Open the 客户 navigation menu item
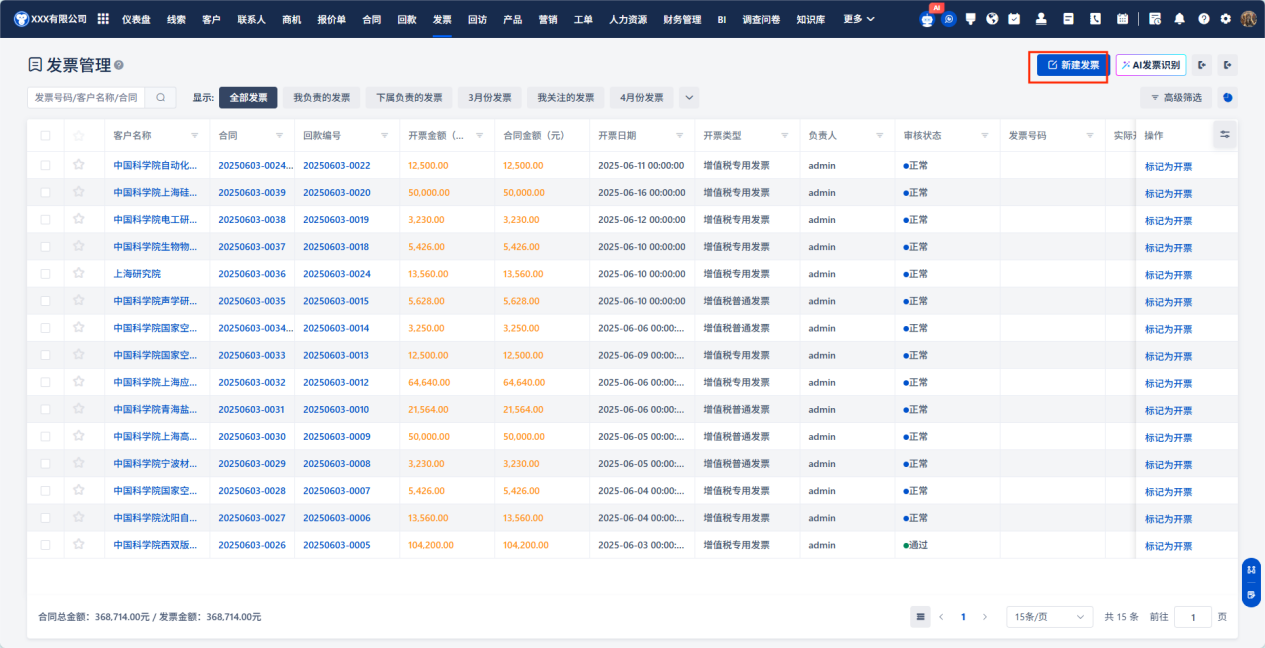Screen dimensions: 1265x648 click(211, 19)
